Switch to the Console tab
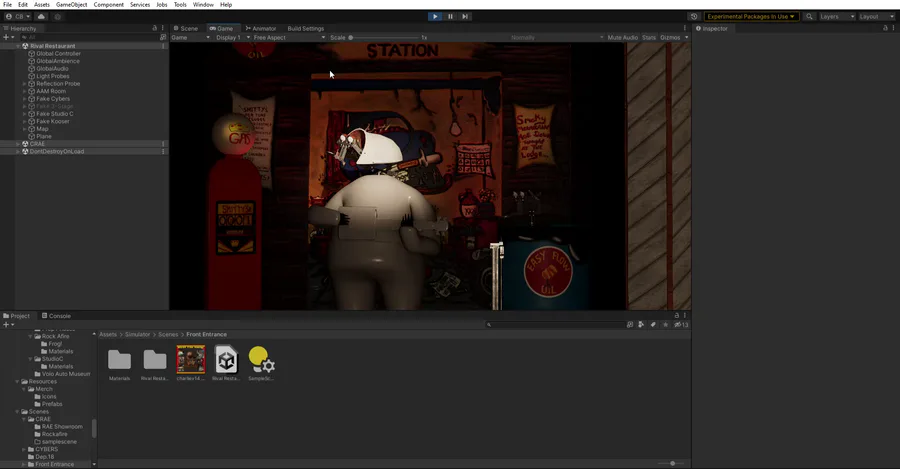900x469 pixels. (56, 316)
